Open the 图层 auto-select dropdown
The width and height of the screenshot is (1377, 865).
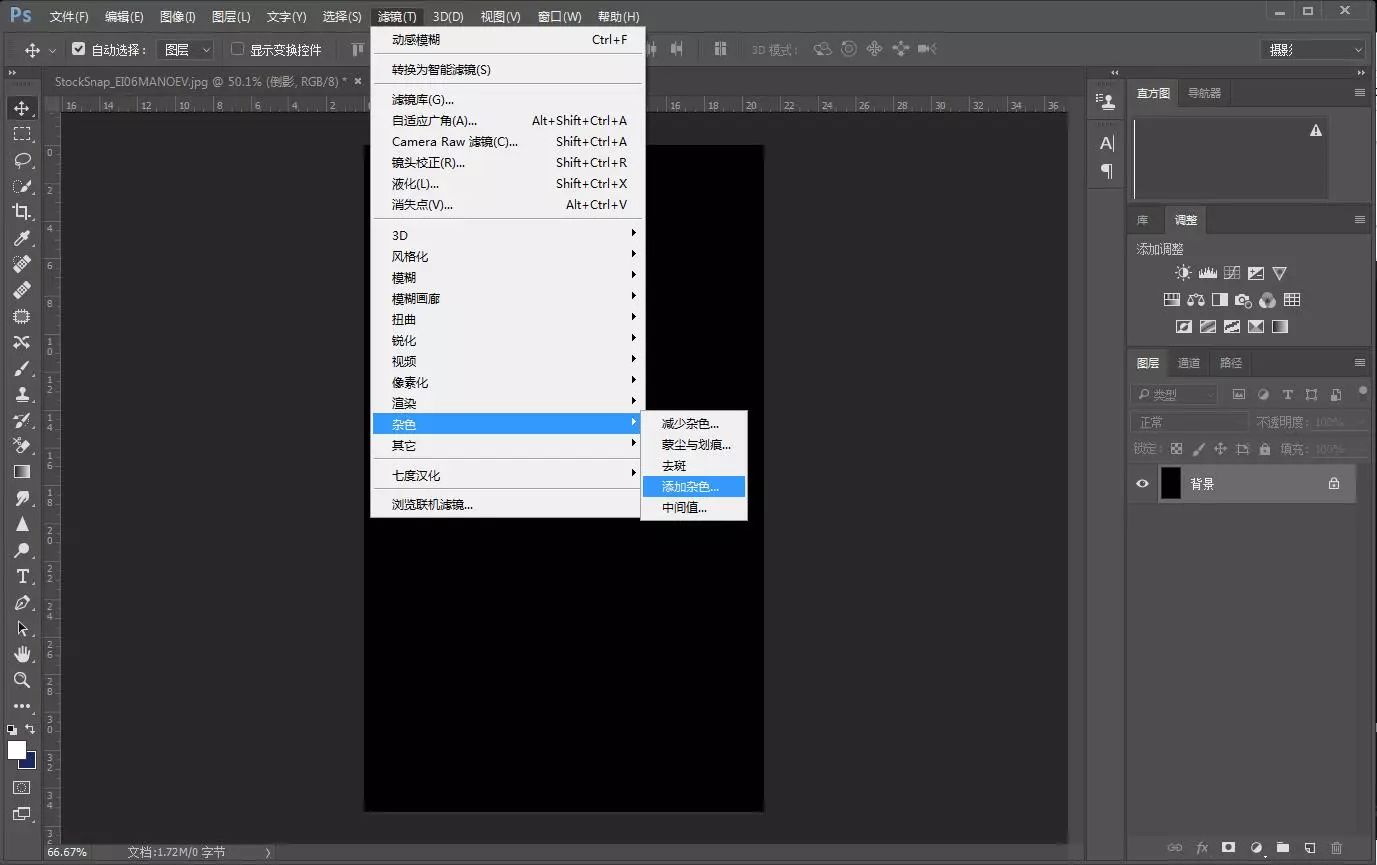[x=188, y=49]
